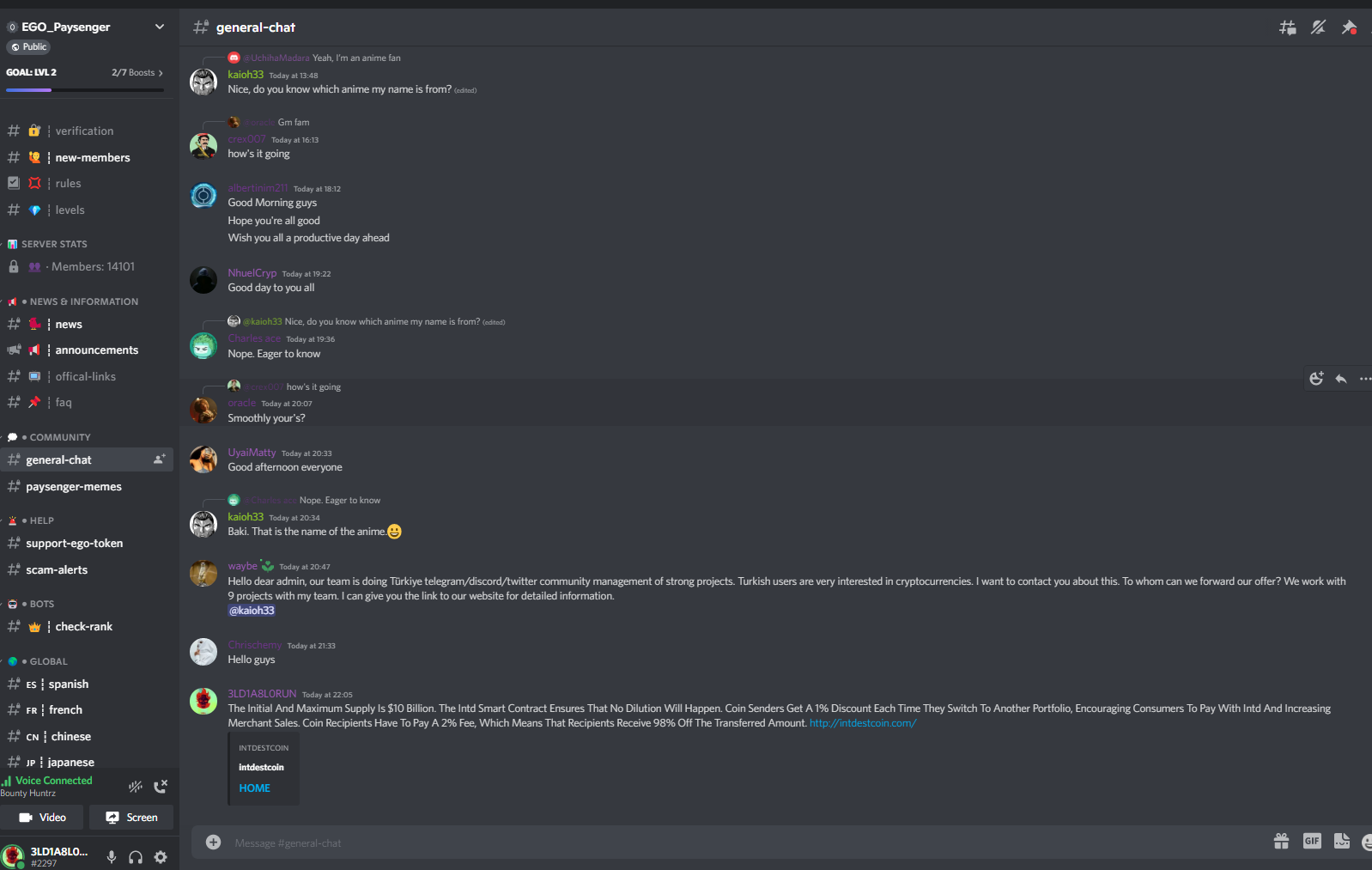
Task: Open pinned messages pin icon
Action: (1349, 27)
